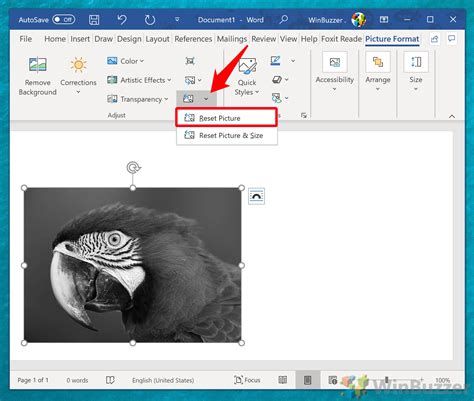Choose the Reset Picture option
474x401 pixels.
tap(226, 118)
